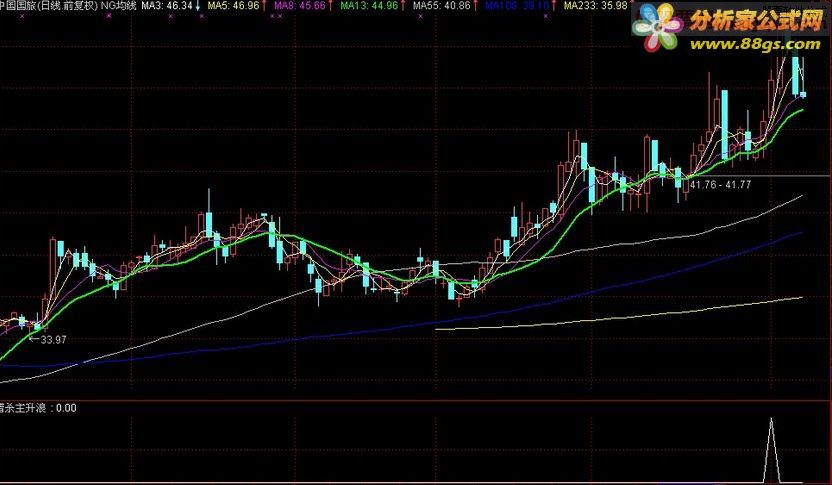
Task: Click the 41.76 - 41.77 price annotation
Action: pos(721,185)
